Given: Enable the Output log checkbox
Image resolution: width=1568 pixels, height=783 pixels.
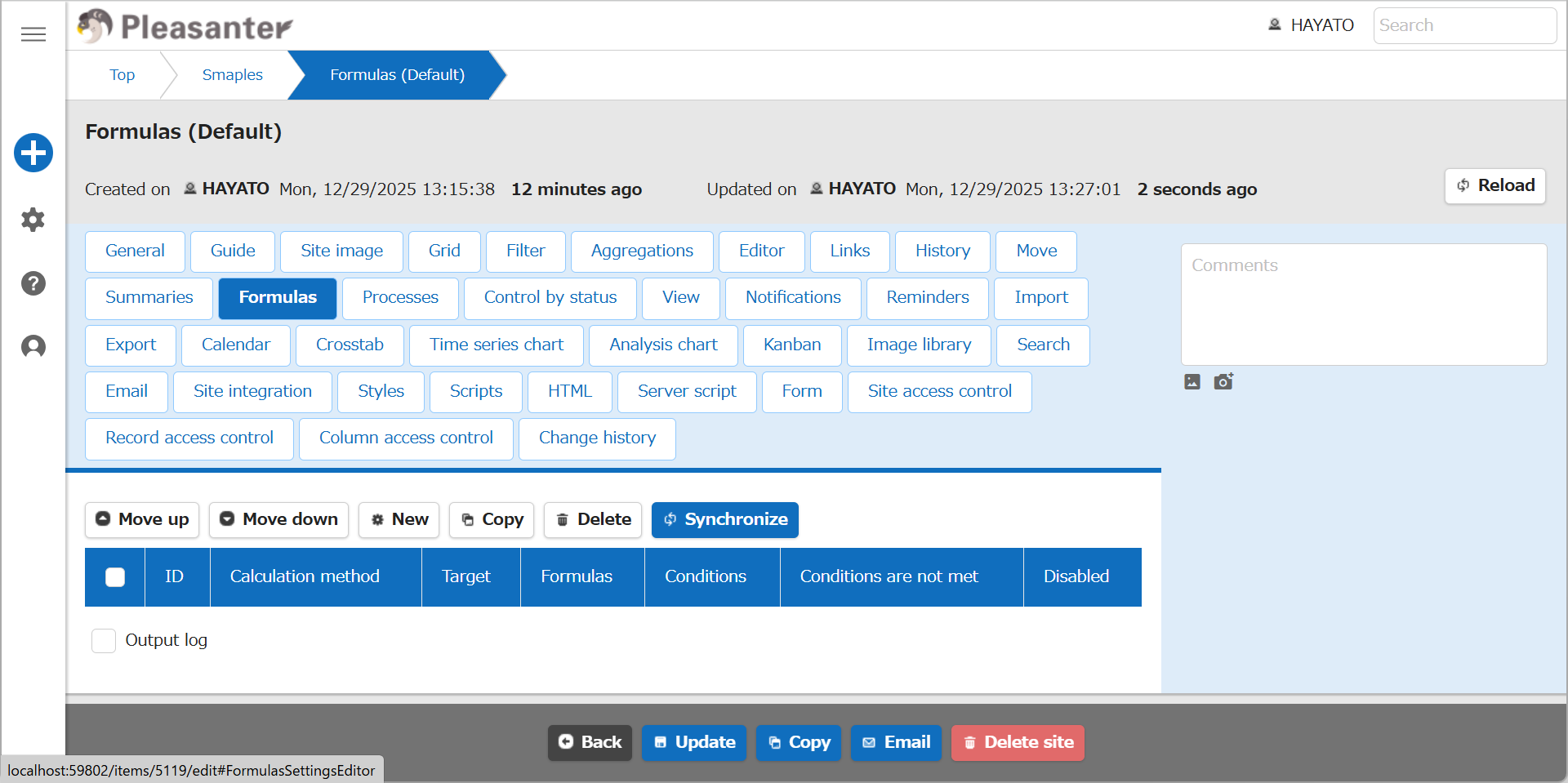Looking at the screenshot, I should [104, 641].
